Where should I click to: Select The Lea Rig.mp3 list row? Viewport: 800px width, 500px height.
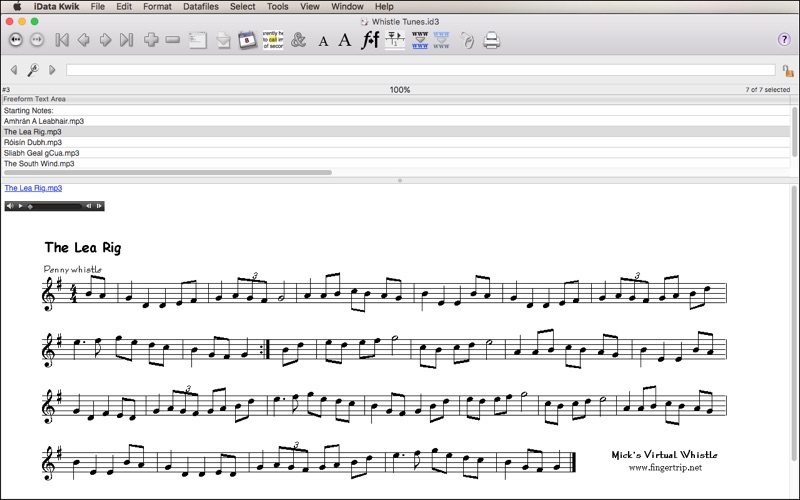[x=396, y=132]
